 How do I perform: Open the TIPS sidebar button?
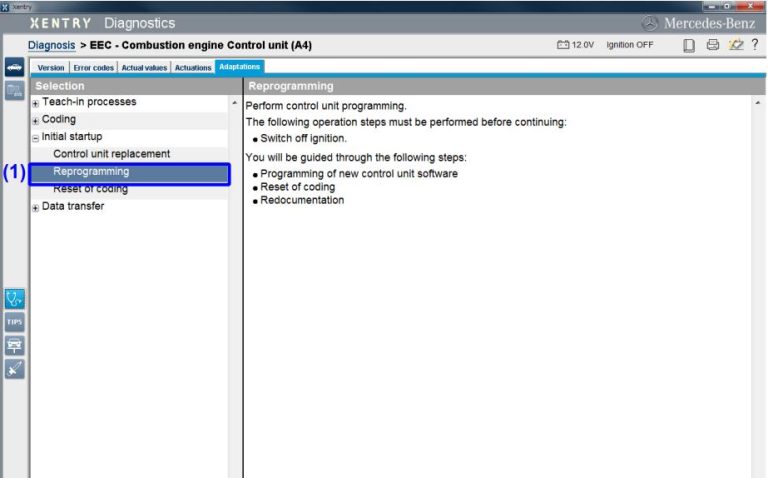(15, 322)
